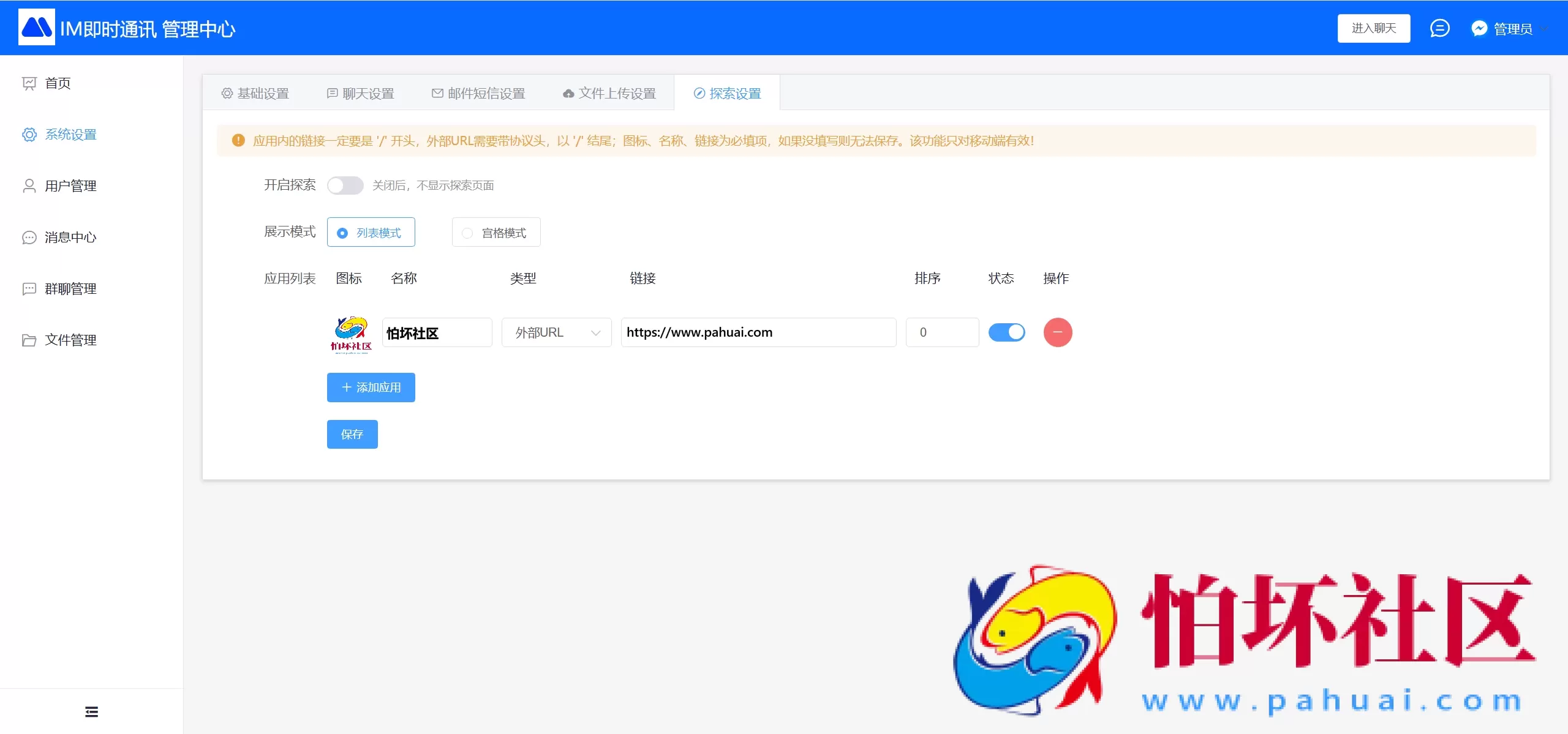Remove the 怕坏社区 app entry
This screenshot has width=1568, height=734.
pos(1058,332)
